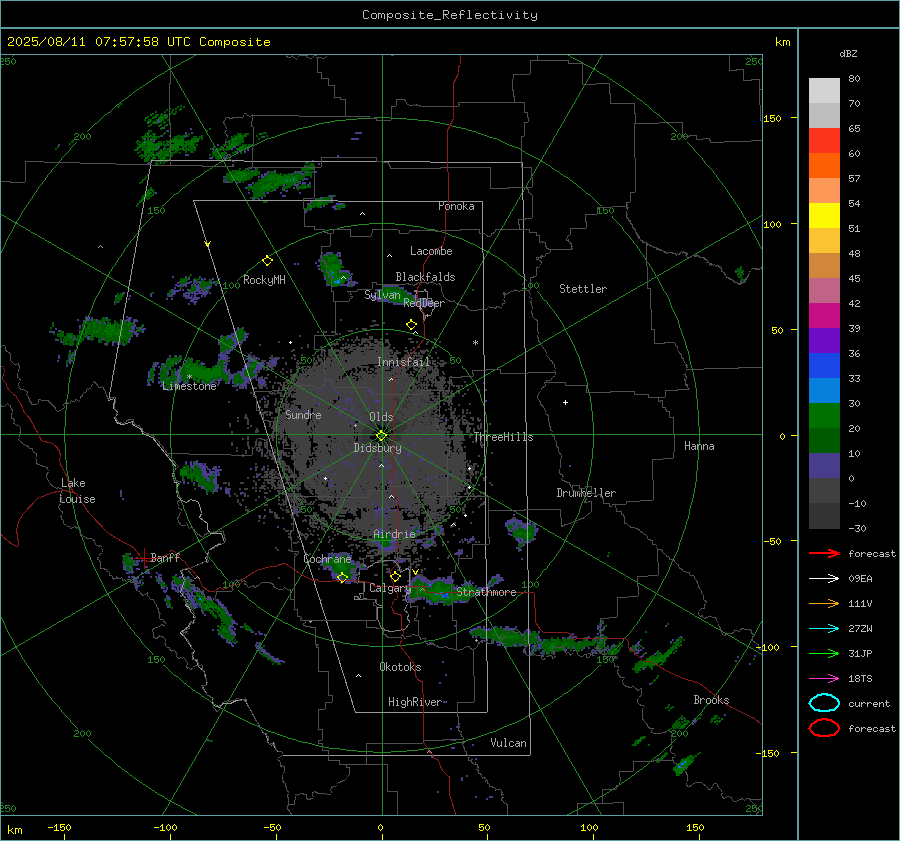Click the -30 value in dBZ scale
Image resolution: width=900 pixels, height=841 pixels.
pos(857,528)
